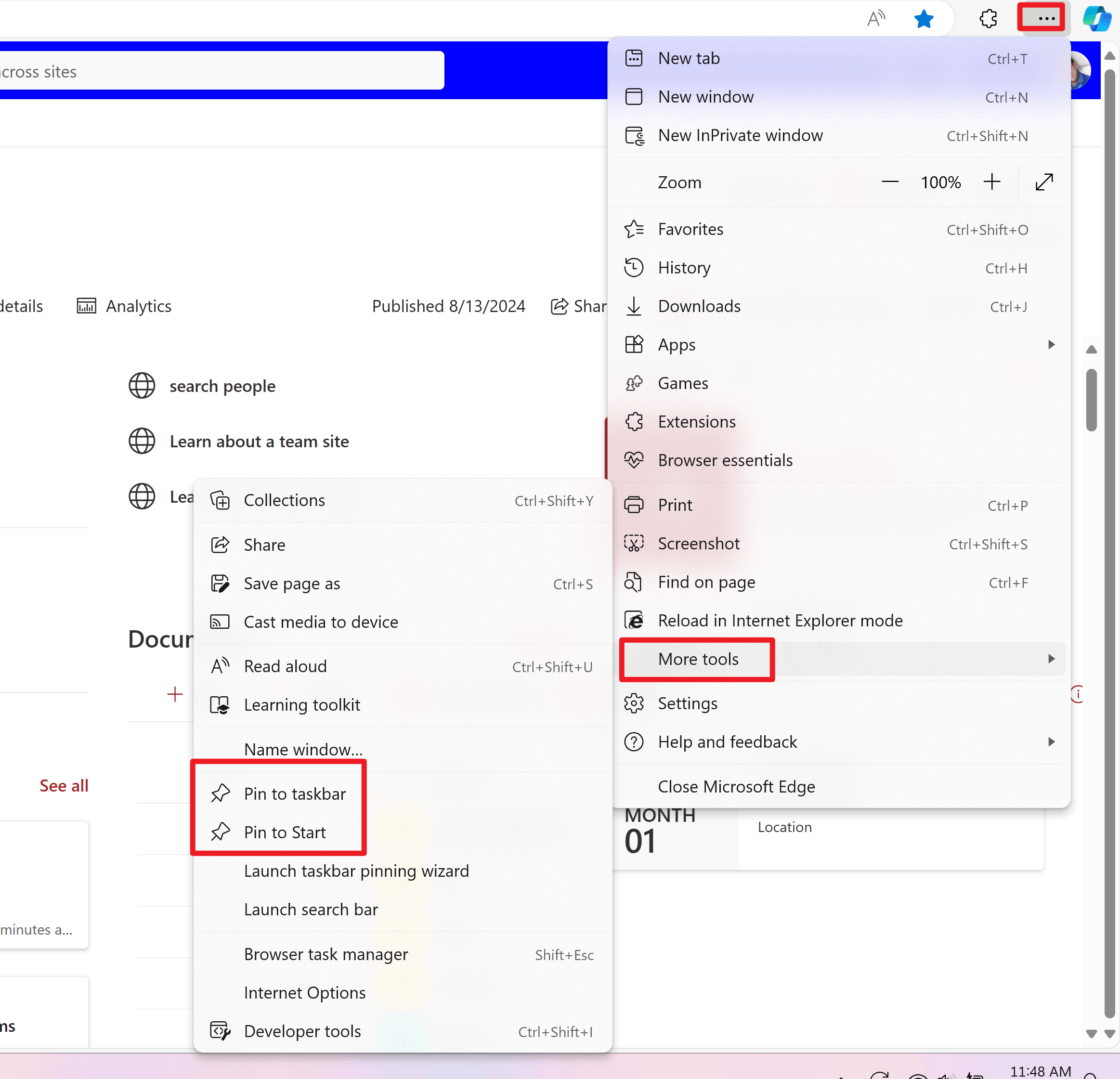Open the Learn about a team site link
Screen dimensions: 1120x1079
(x=259, y=442)
